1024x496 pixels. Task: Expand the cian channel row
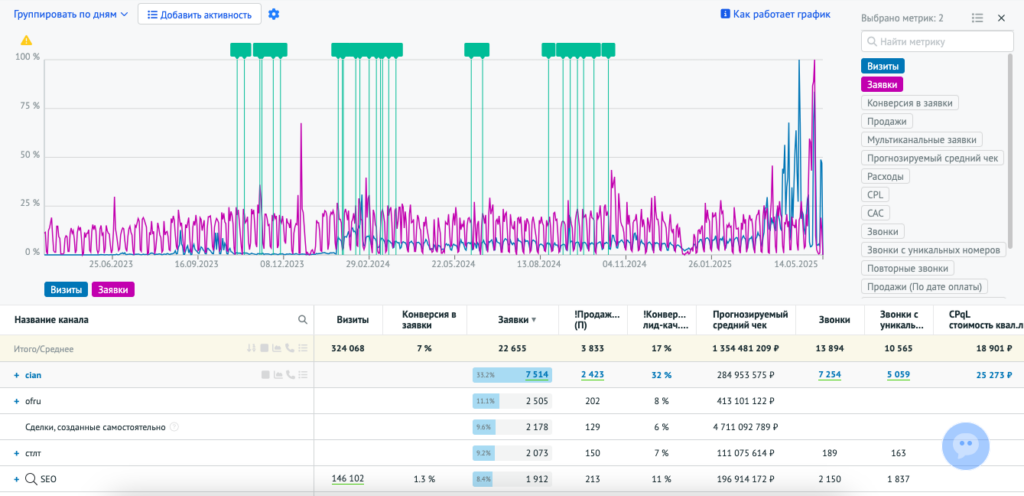(17, 375)
